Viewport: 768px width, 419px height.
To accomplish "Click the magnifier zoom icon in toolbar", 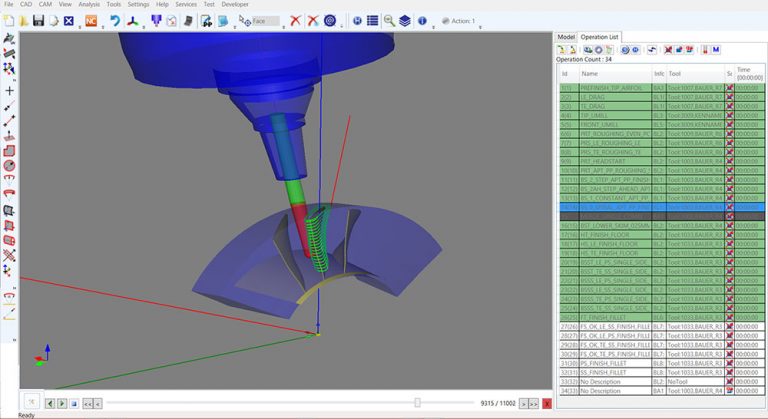I will tap(389, 21).
